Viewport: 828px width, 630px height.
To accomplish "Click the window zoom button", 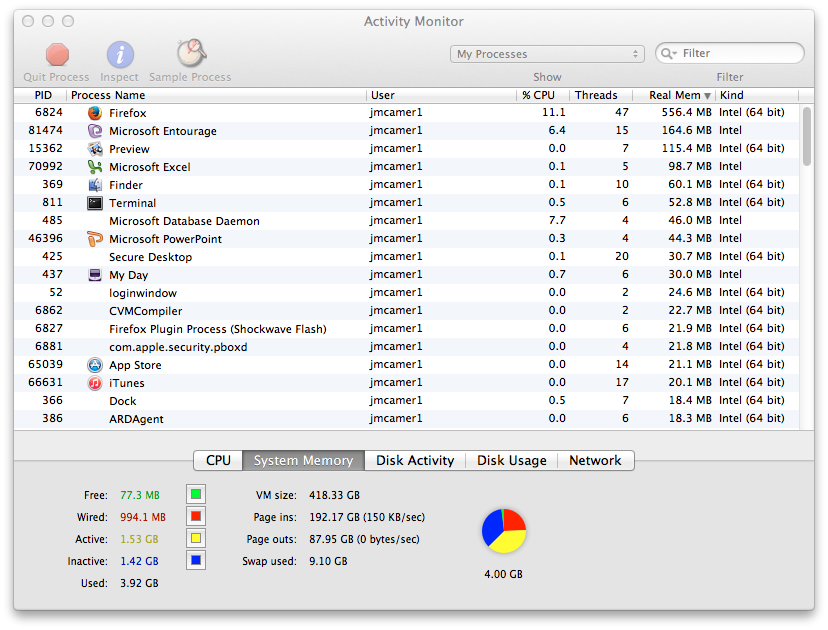I will click(68, 21).
